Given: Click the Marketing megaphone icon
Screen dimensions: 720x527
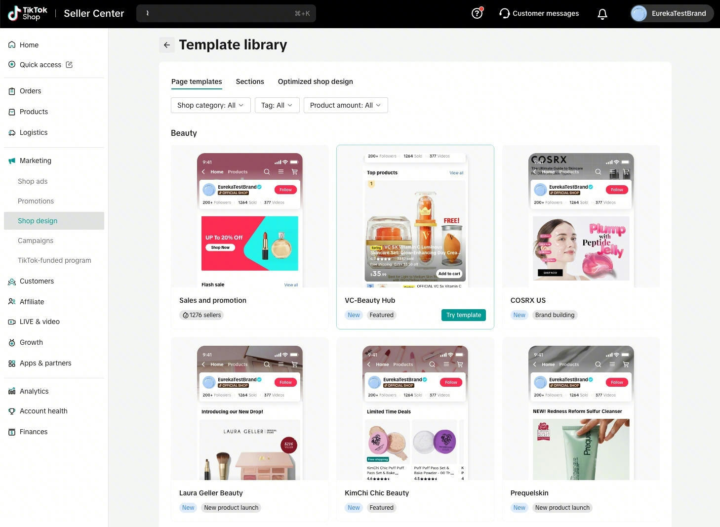Looking at the screenshot, I should tap(12, 161).
